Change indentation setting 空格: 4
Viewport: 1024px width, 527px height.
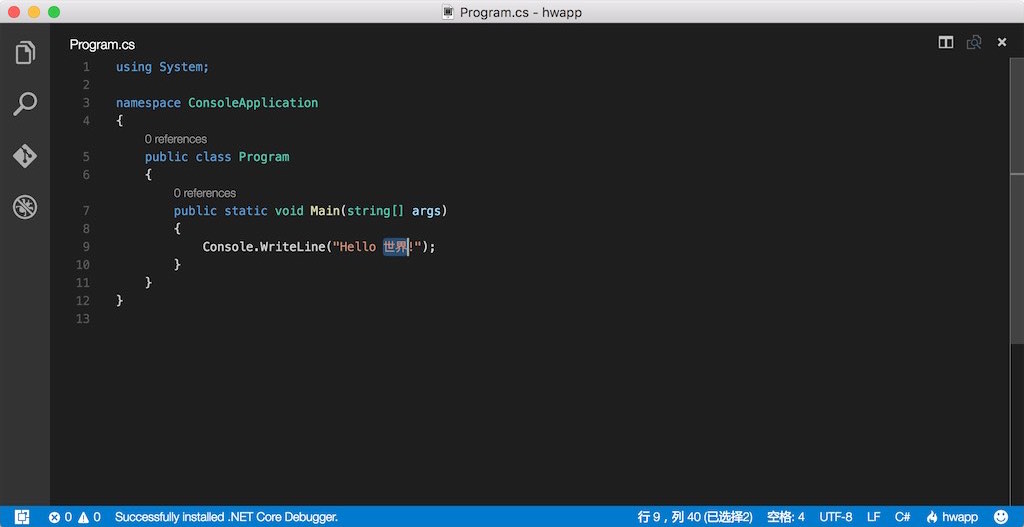pyautogui.click(x=786, y=517)
